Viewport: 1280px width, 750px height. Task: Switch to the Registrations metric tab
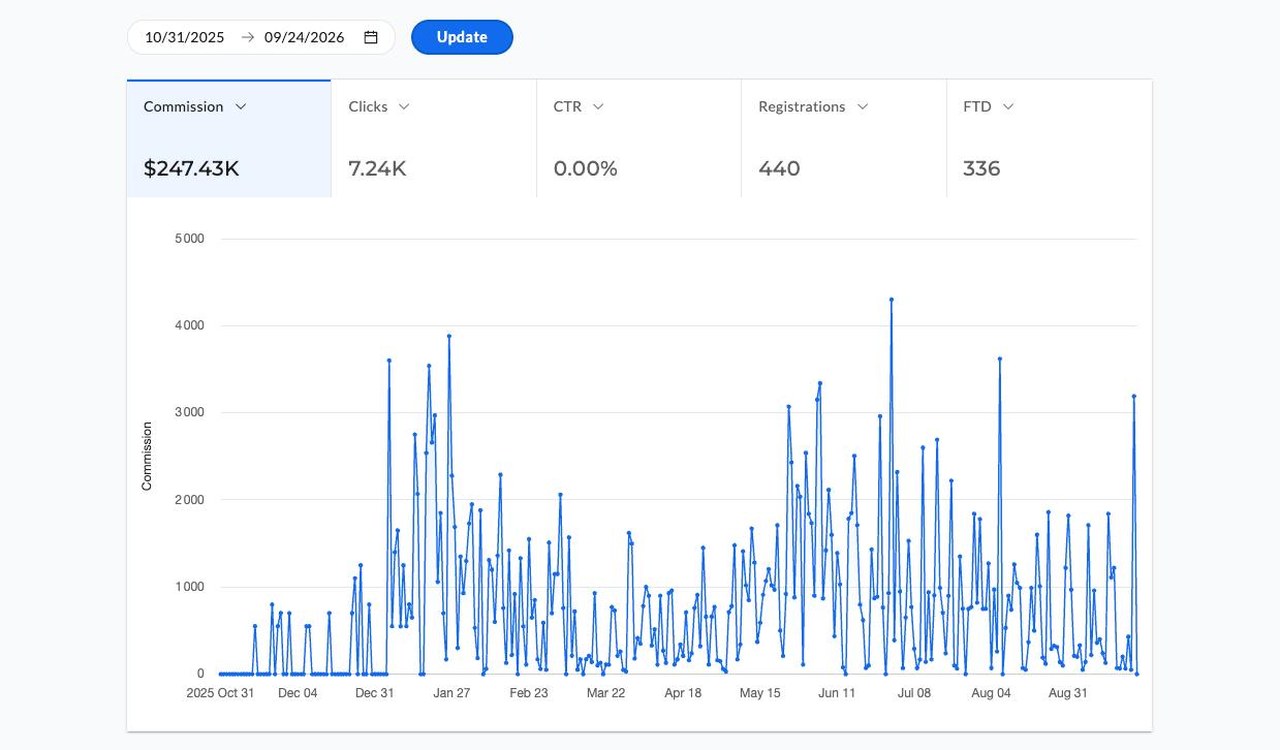click(x=844, y=138)
